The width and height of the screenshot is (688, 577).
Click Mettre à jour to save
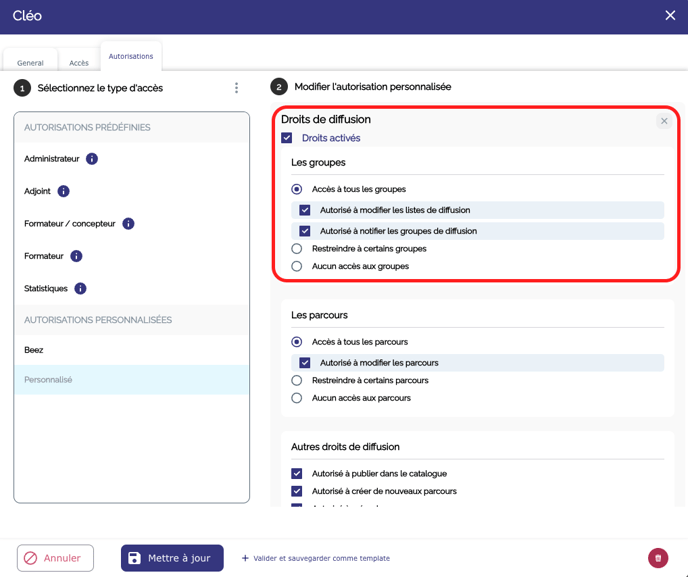click(172, 558)
